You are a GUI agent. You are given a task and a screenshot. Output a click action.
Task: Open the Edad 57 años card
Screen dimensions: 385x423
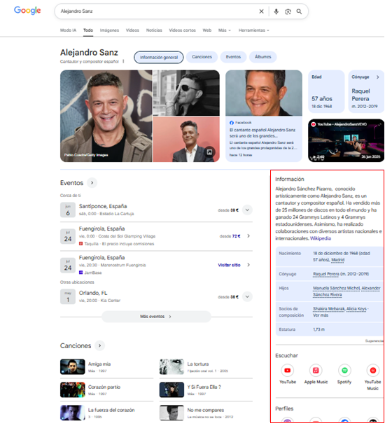point(326,91)
